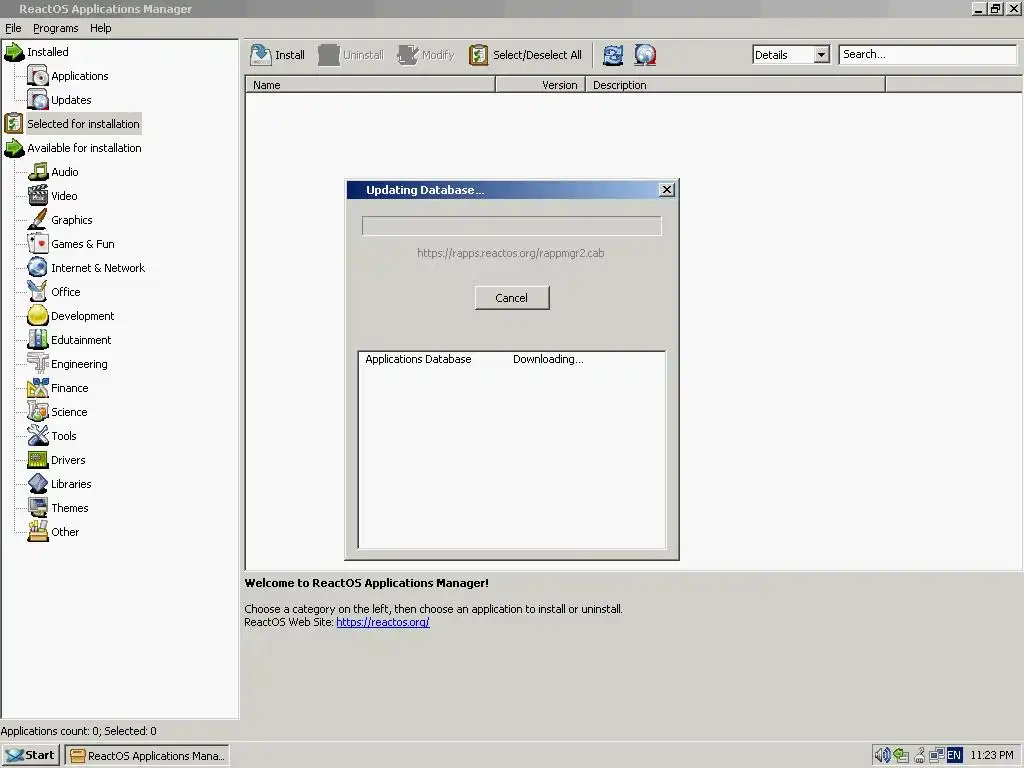Sort by the Name column header
Viewport: 1024px width, 768px height.
point(370,85)
